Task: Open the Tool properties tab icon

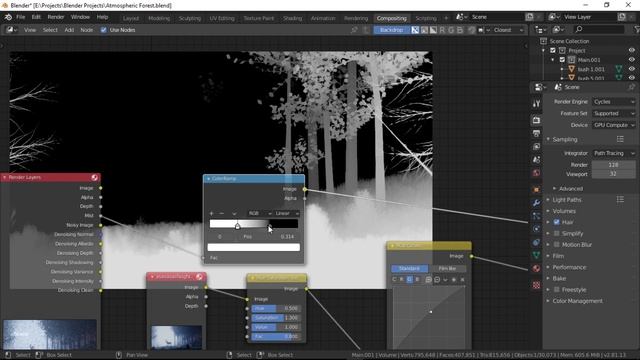Action: 536,103
